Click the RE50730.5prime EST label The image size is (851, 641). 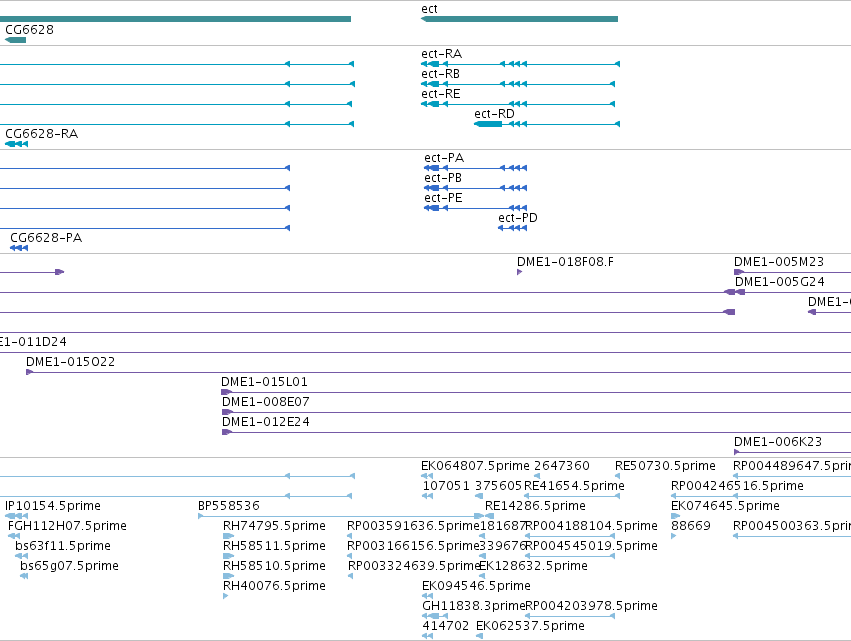tap(665, 466)
